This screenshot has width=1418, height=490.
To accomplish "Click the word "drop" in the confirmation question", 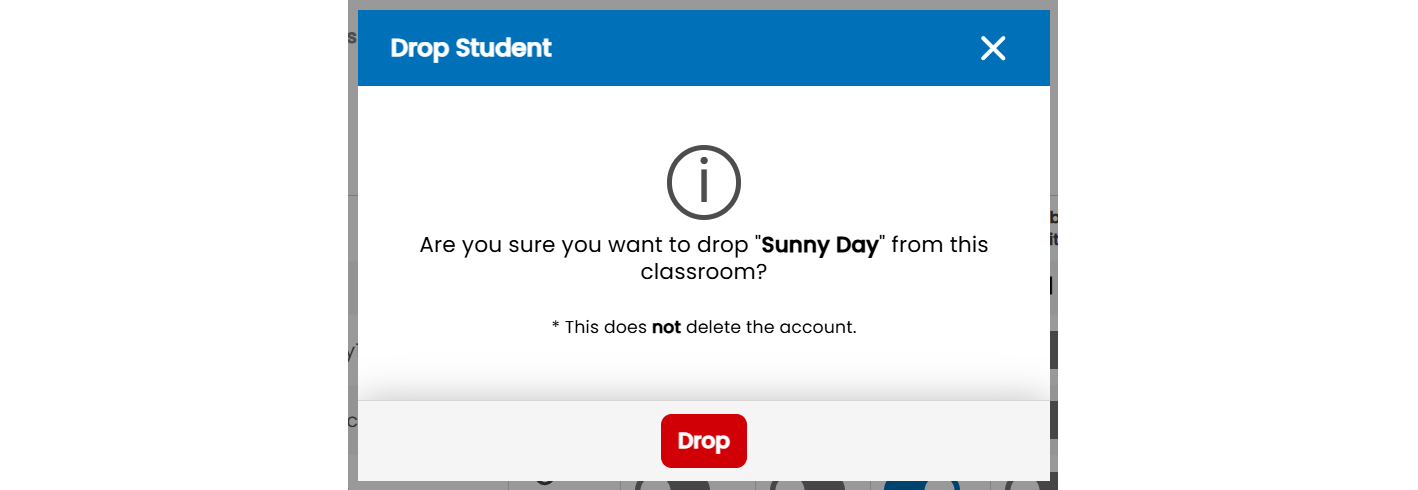I will (x=725, y=247).
